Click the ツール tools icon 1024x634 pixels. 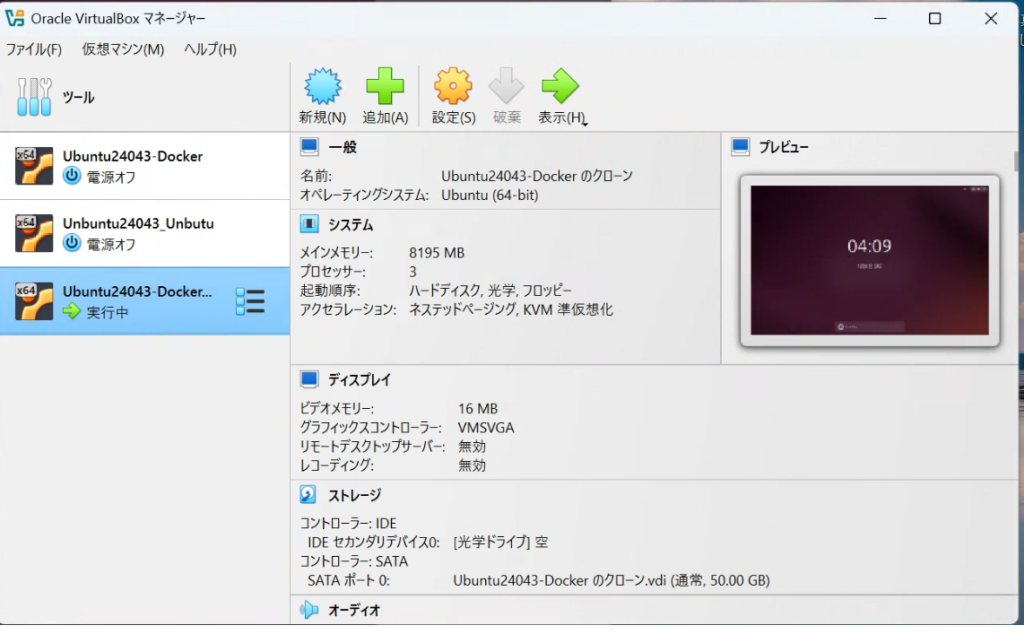33,97
